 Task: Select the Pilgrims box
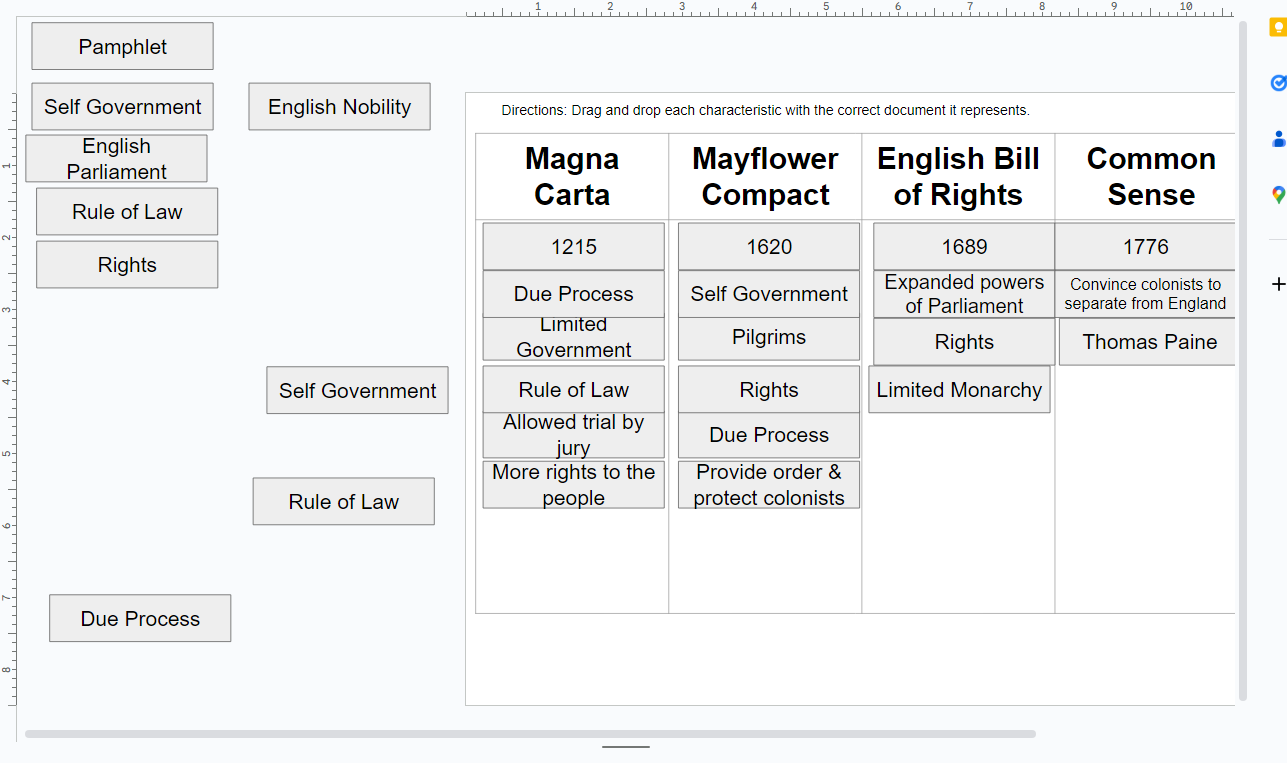(x=769, y=338)
